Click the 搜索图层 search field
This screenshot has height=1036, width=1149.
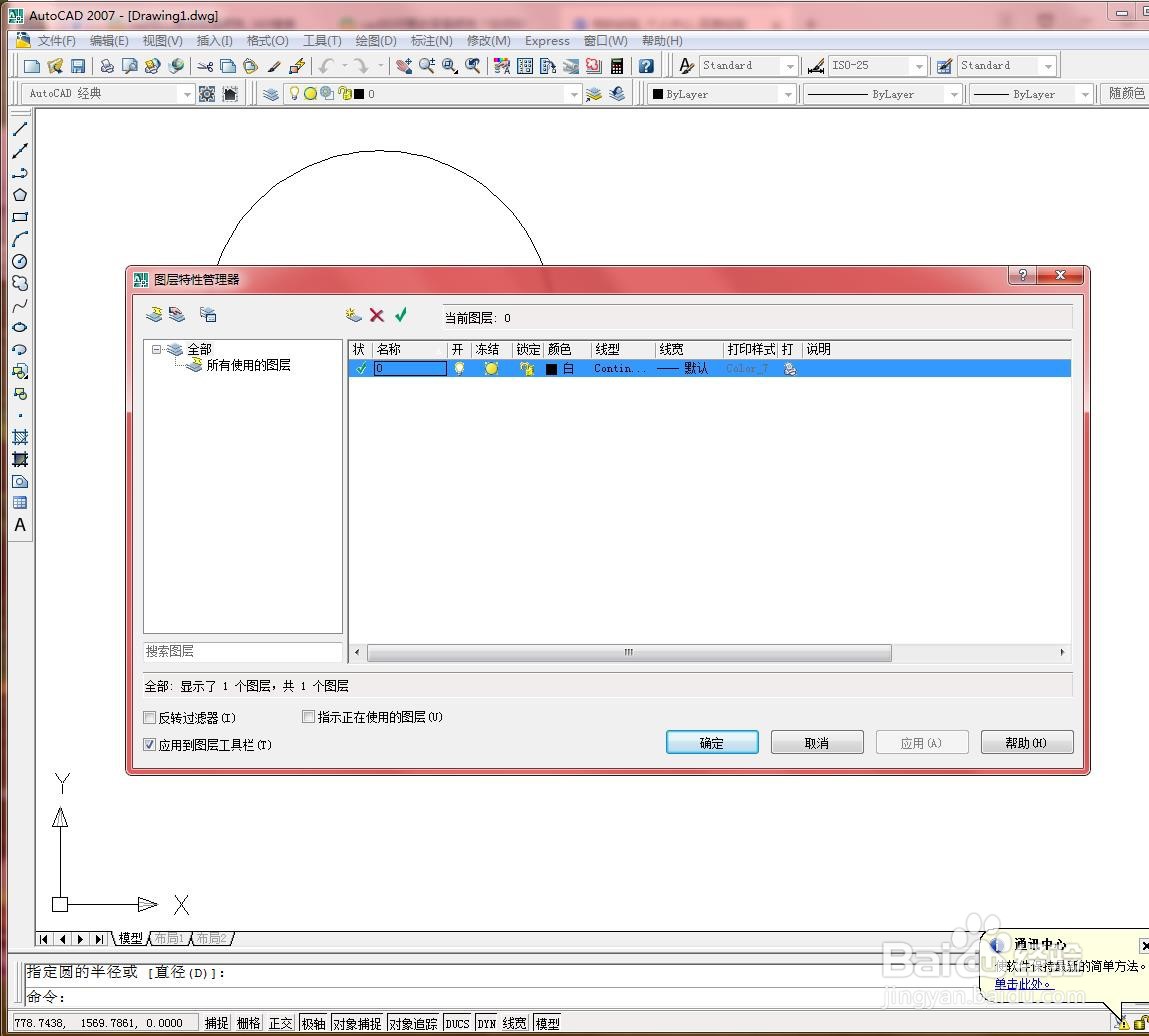(243, 651)
